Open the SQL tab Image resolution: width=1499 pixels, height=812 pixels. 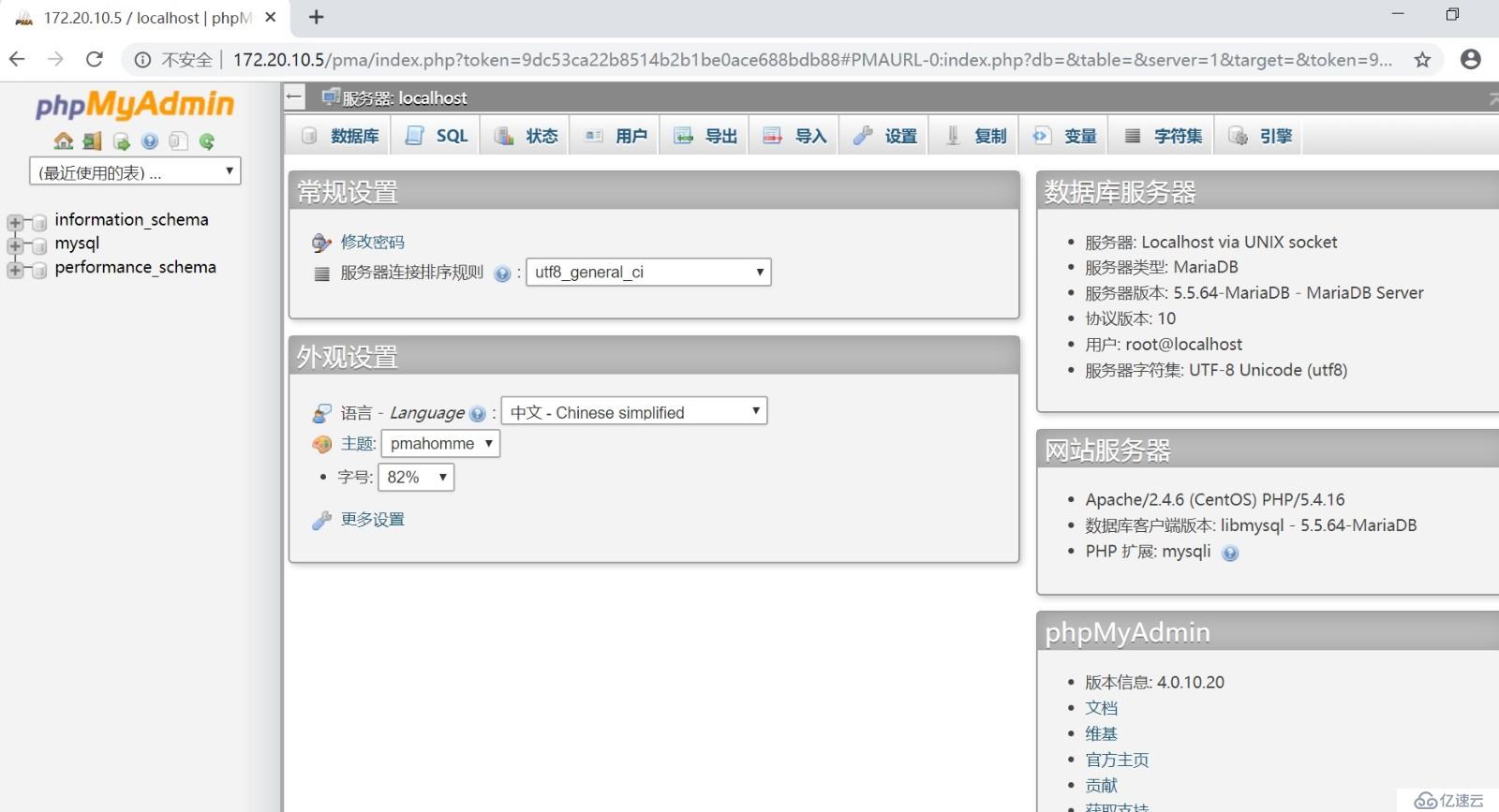[438, 137]
